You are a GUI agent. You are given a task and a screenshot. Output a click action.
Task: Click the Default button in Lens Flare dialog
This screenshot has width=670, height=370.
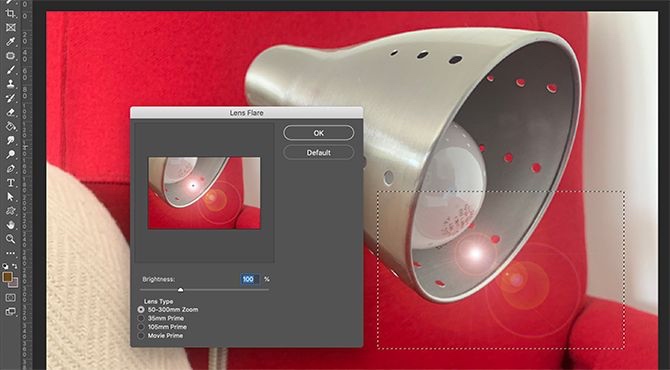point(319,153)
